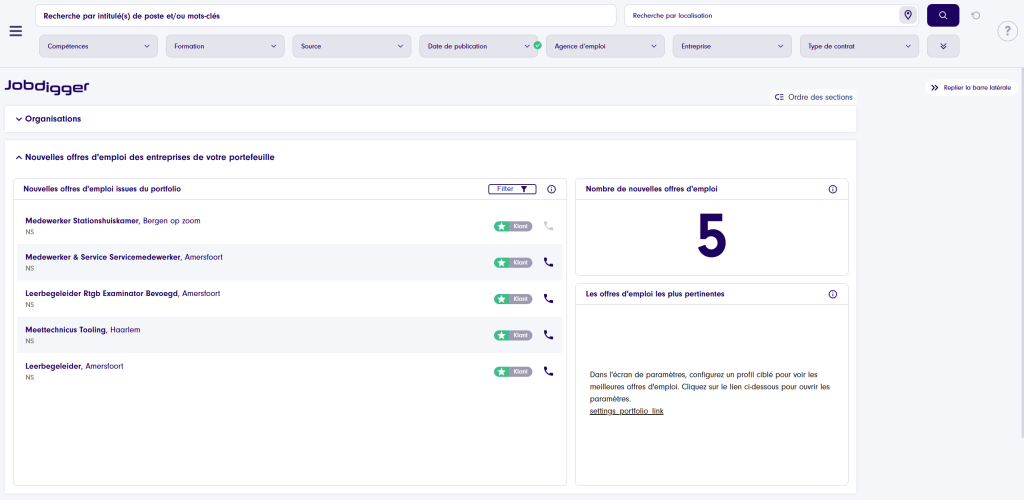Open the help question mark icon
The image size is (1024, 500).
[x=1007, y=31]
